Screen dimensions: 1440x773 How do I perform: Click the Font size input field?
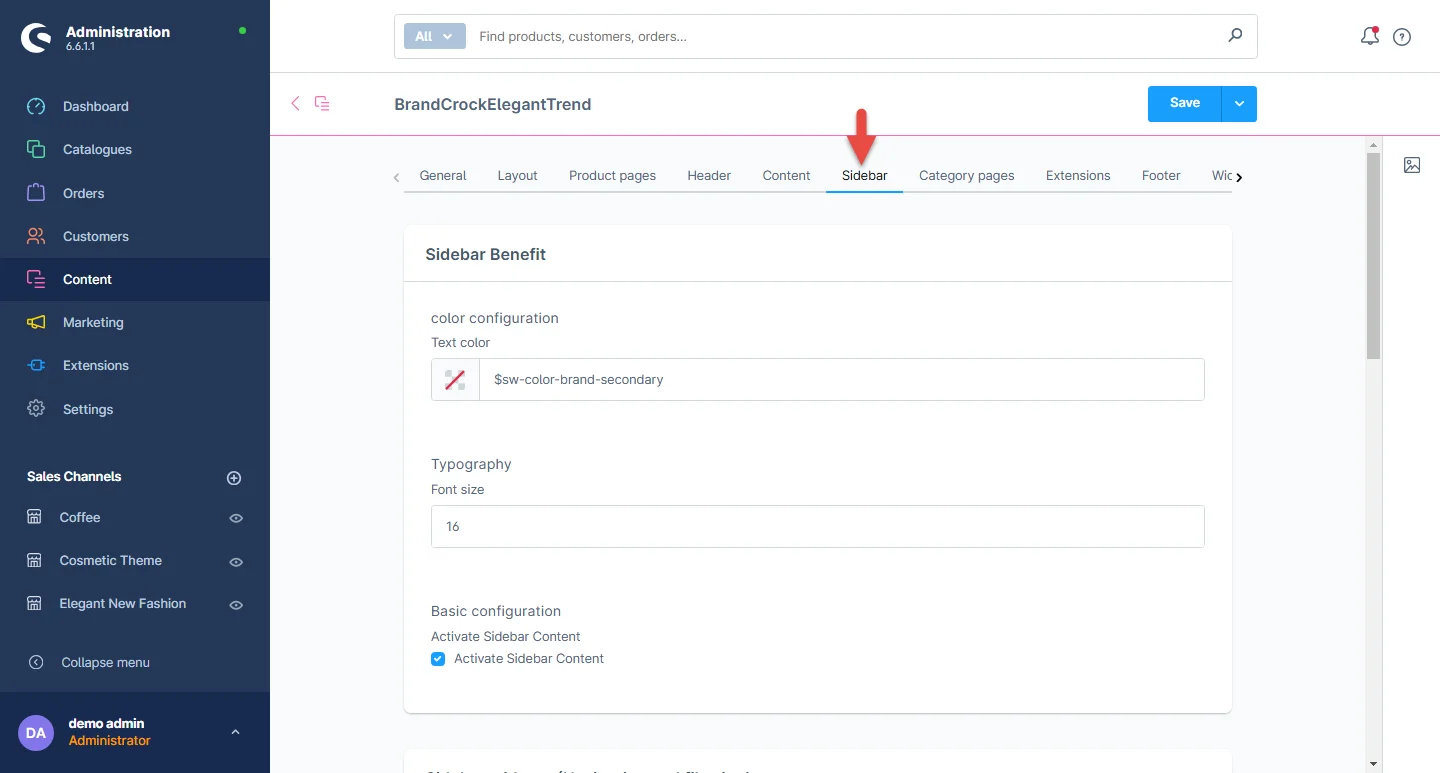(x=817, y=527)
